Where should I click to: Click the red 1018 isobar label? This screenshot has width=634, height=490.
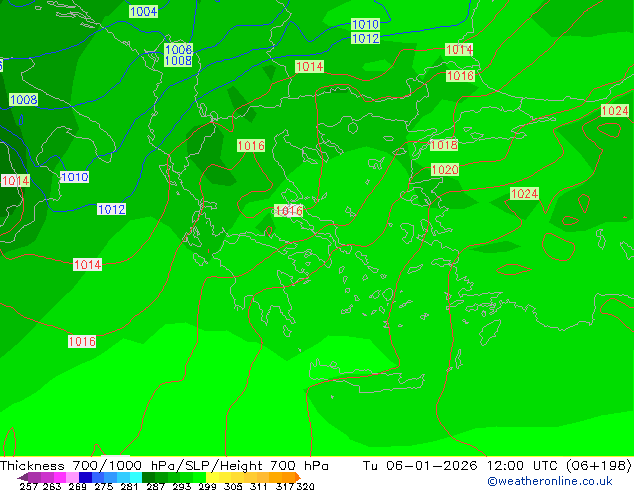click(x=444, y=145)
